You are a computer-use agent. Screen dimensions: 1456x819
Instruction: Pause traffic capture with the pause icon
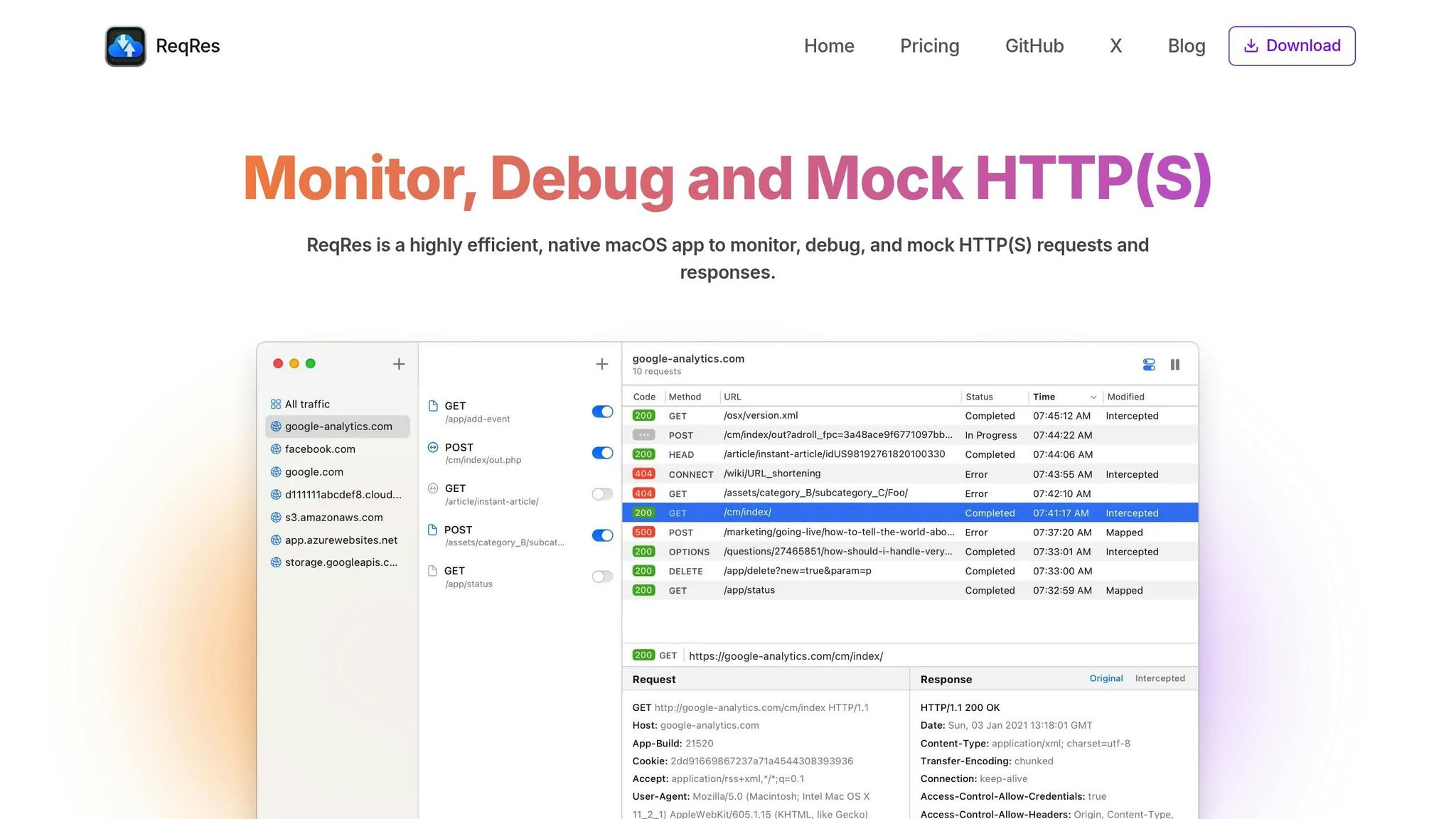(1175, 365)
